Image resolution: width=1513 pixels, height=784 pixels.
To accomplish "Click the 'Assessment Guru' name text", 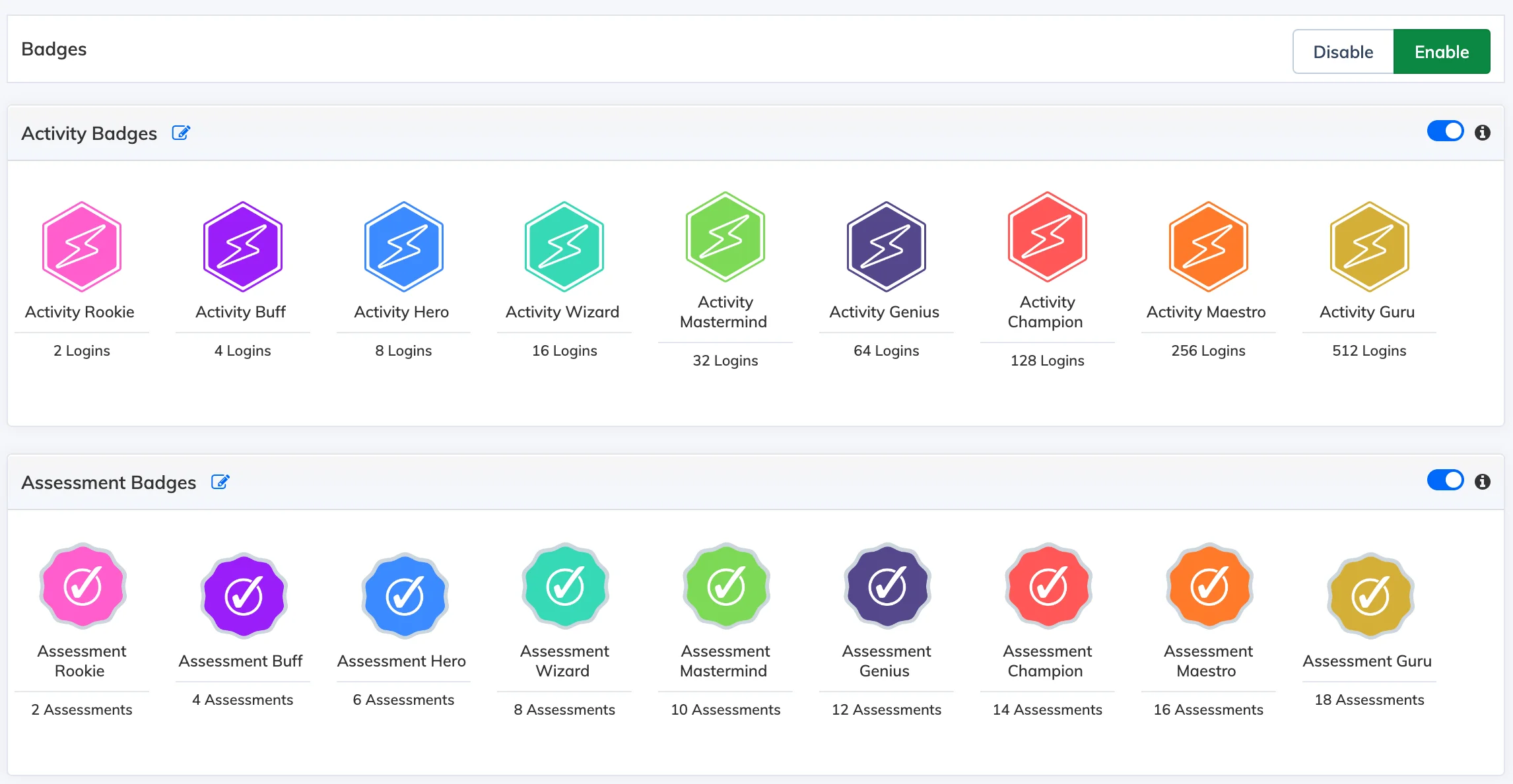I will (x=1368, y=661).
